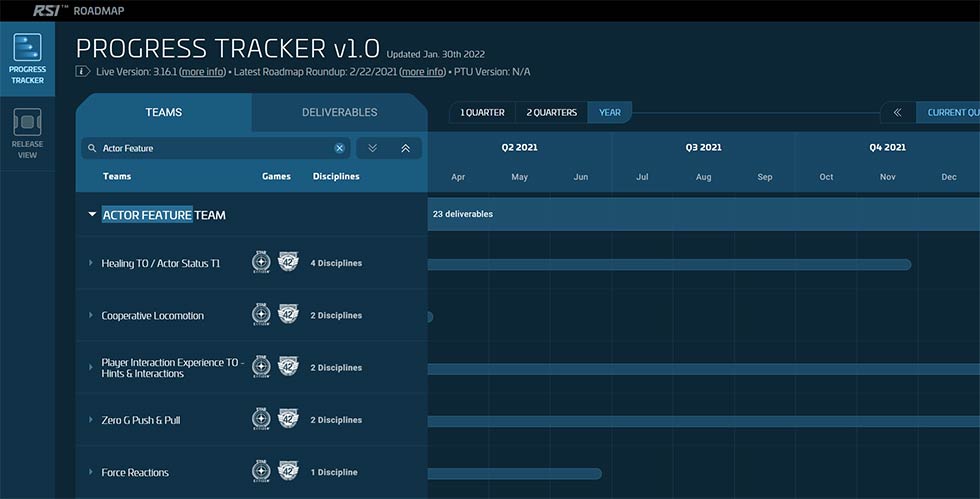Open the Live Version more info link
This screenshot has height=499, width=980.
click(202, 72)
